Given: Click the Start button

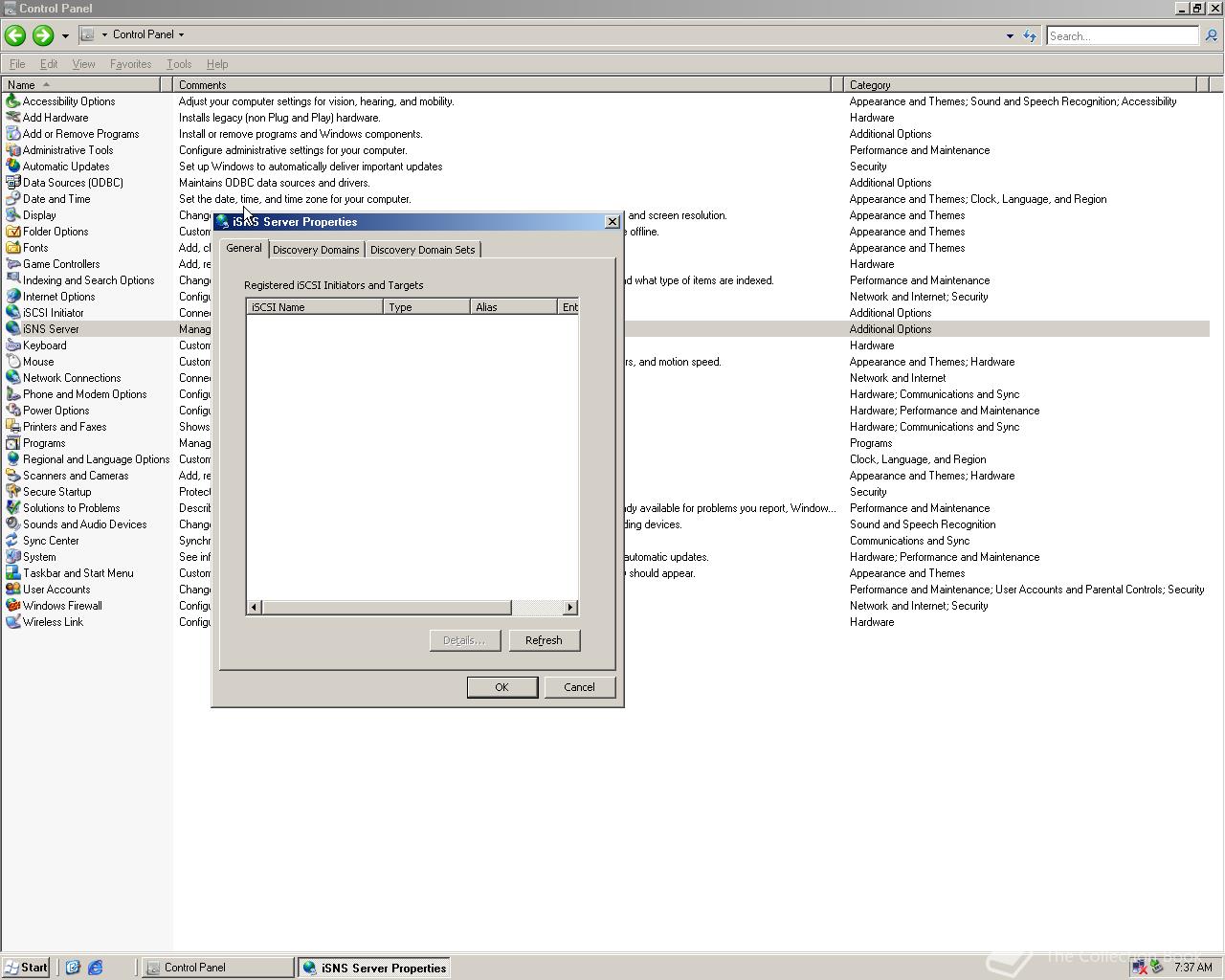Looking at the screenshot, I should (26, 968).
